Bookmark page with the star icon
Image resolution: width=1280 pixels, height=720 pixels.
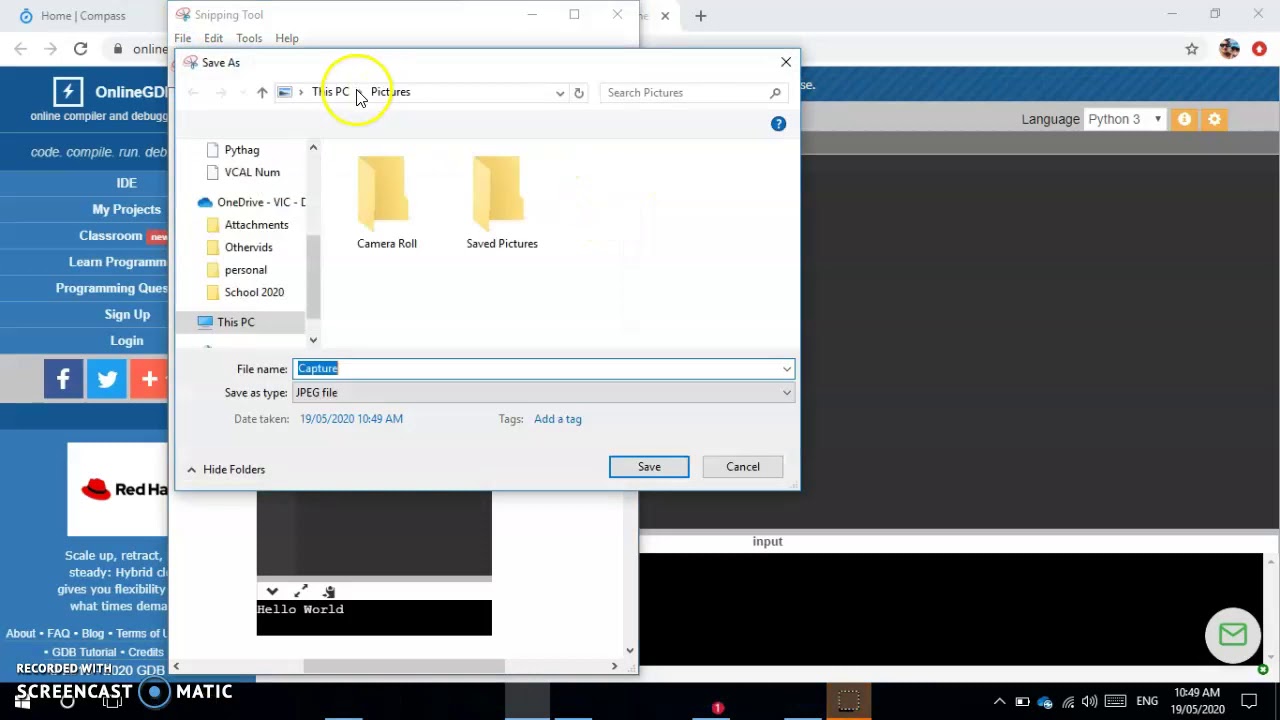1192,48
